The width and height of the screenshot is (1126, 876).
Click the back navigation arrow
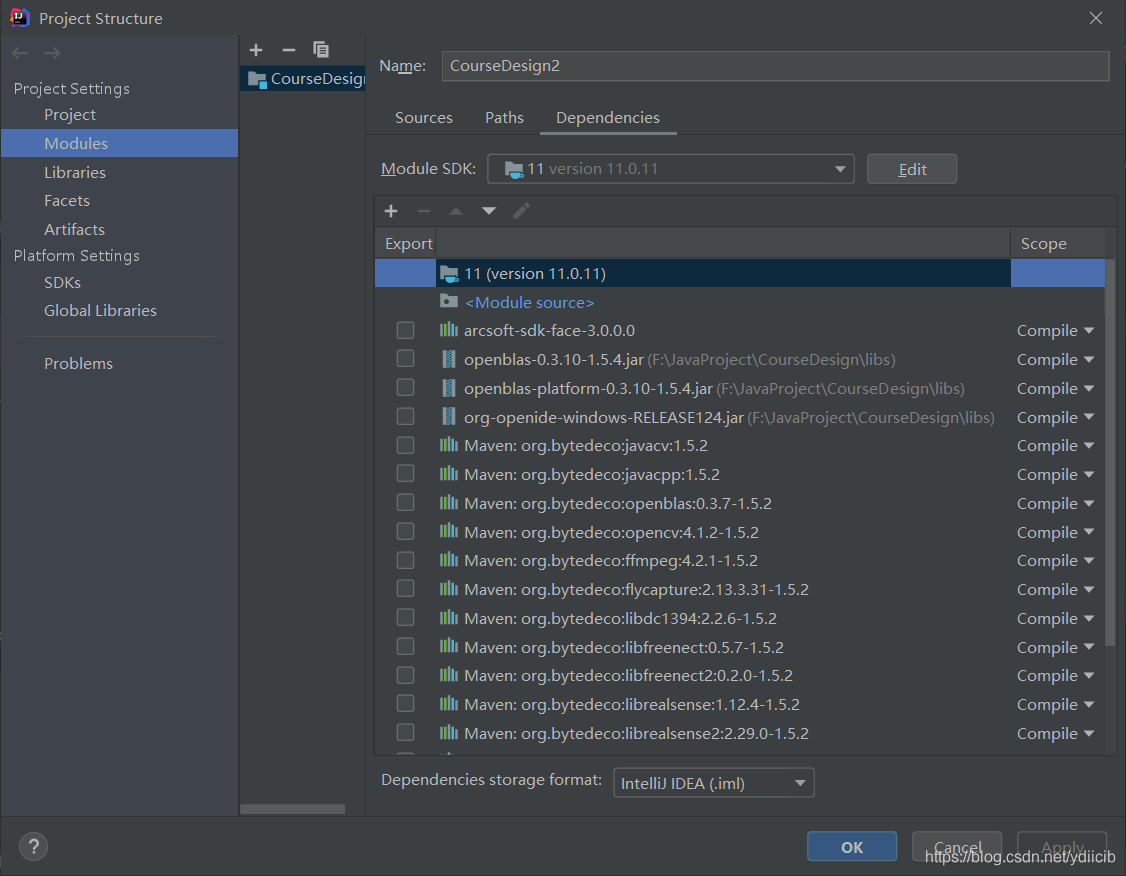point(20,52)
